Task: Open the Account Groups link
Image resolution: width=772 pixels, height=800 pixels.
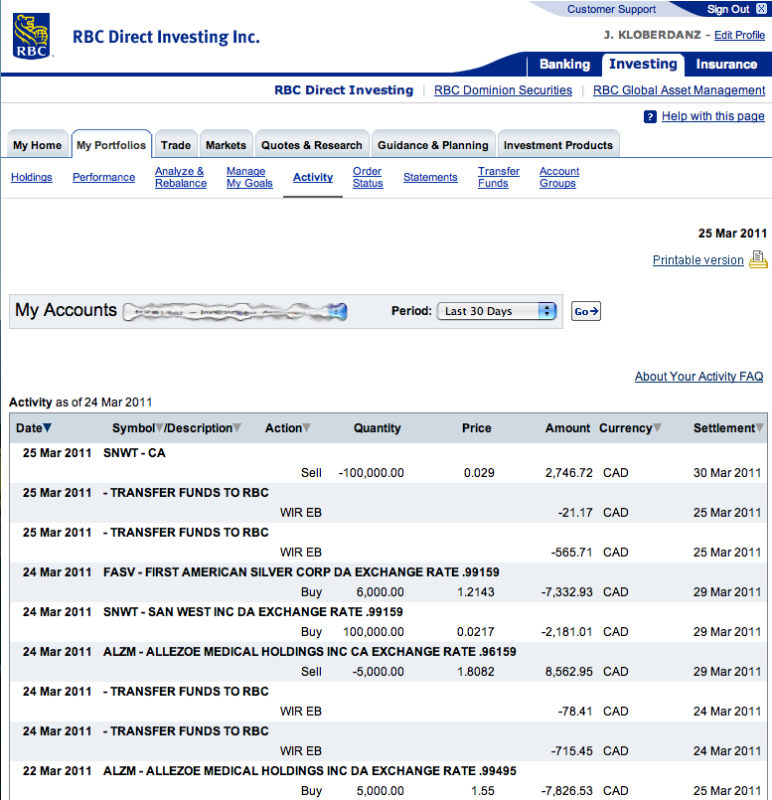Action: point(559,177)
